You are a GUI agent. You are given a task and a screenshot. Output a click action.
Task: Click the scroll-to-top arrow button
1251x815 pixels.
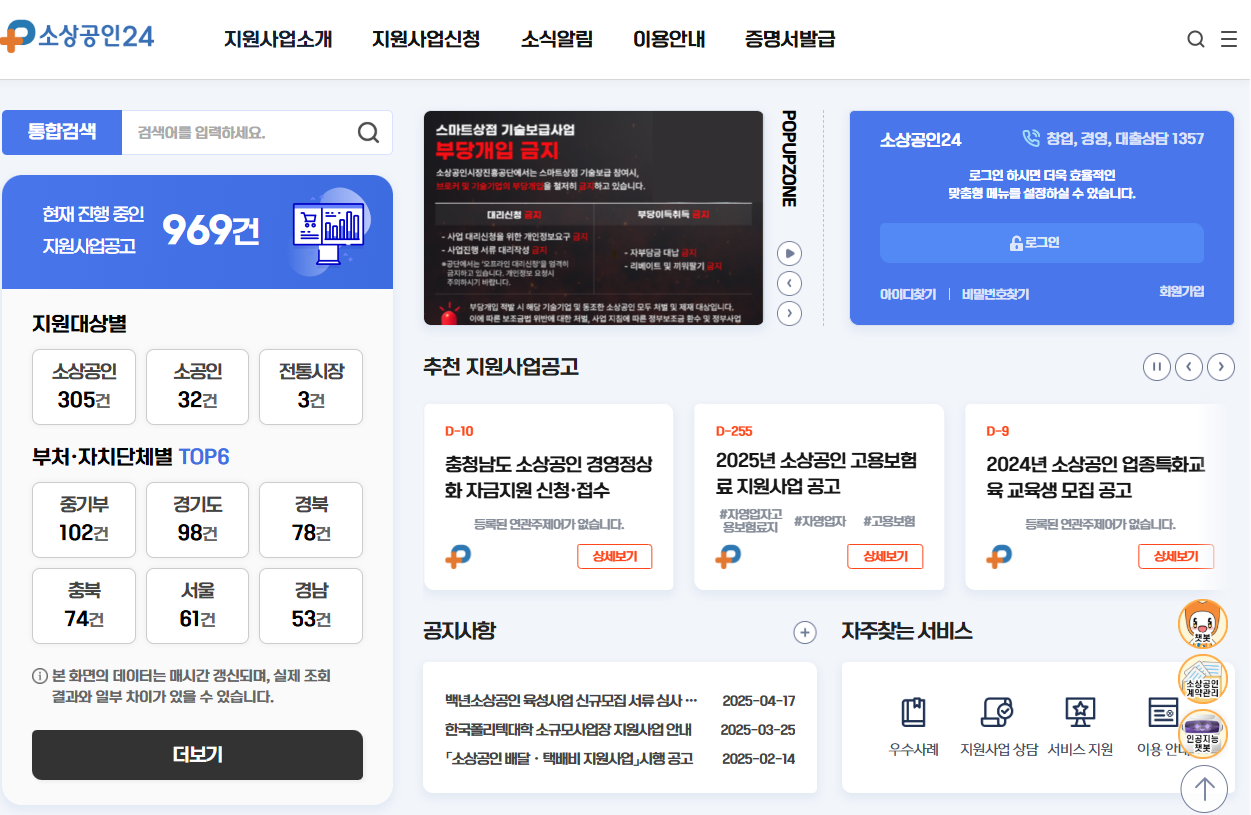coord(1204,789)
